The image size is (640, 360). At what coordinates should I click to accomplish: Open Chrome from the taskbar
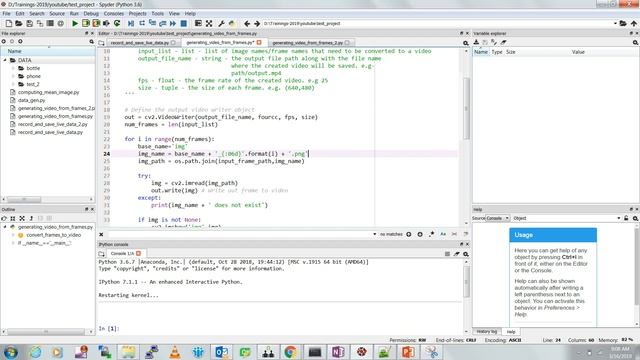pyautogui.click(x=291, y=352)
